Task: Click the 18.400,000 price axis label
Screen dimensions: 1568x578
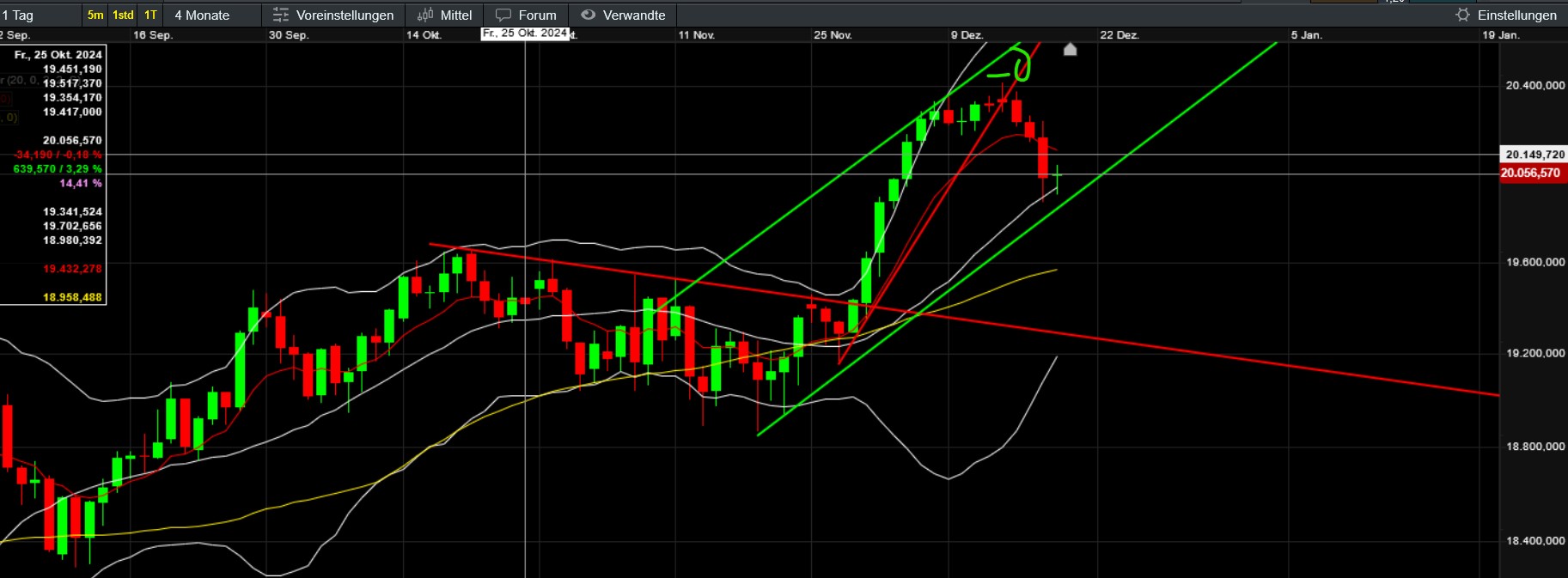Action: click(x=1535, y=541)
